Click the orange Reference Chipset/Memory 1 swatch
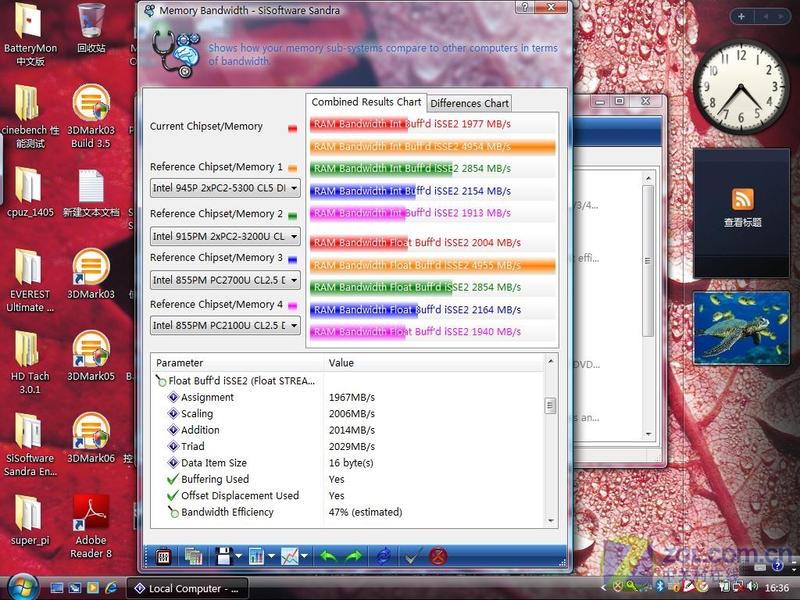Image resolution: width=800 pixels, height=600 pixels. 292,168
